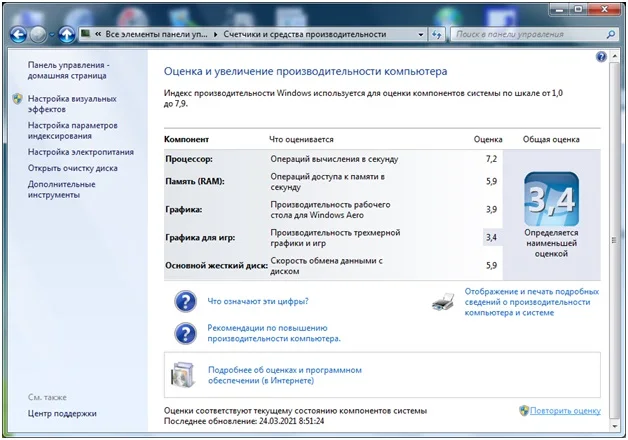The height and width of the screenshot is (440, 628).
Task: Click the greyed Forward navigation arrow
Action: pos(38,35)
